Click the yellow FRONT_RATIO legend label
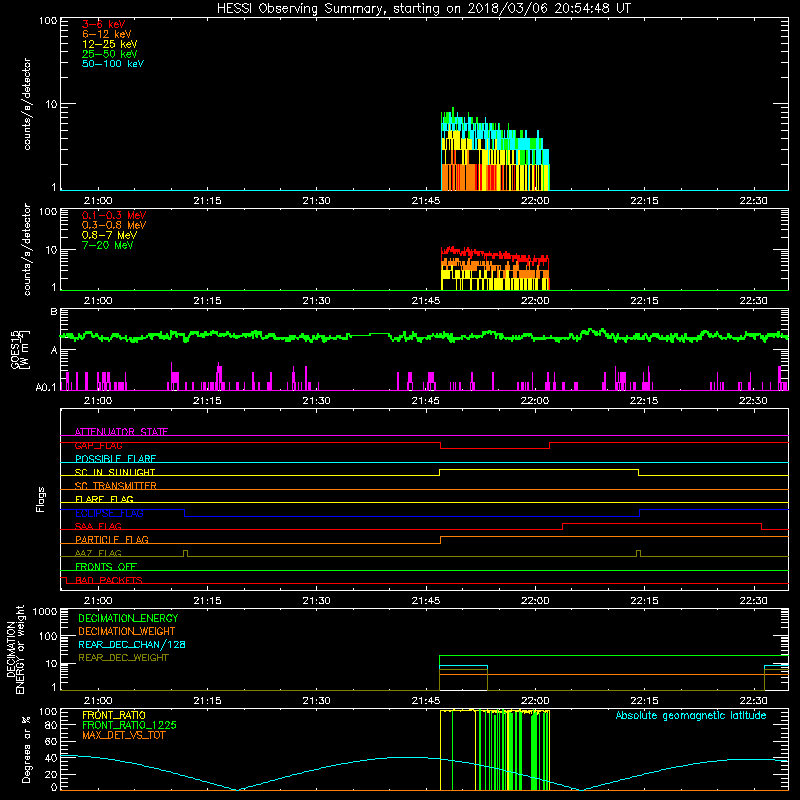The width and height of the screenshot is (800, 800). tap(114, 715)
